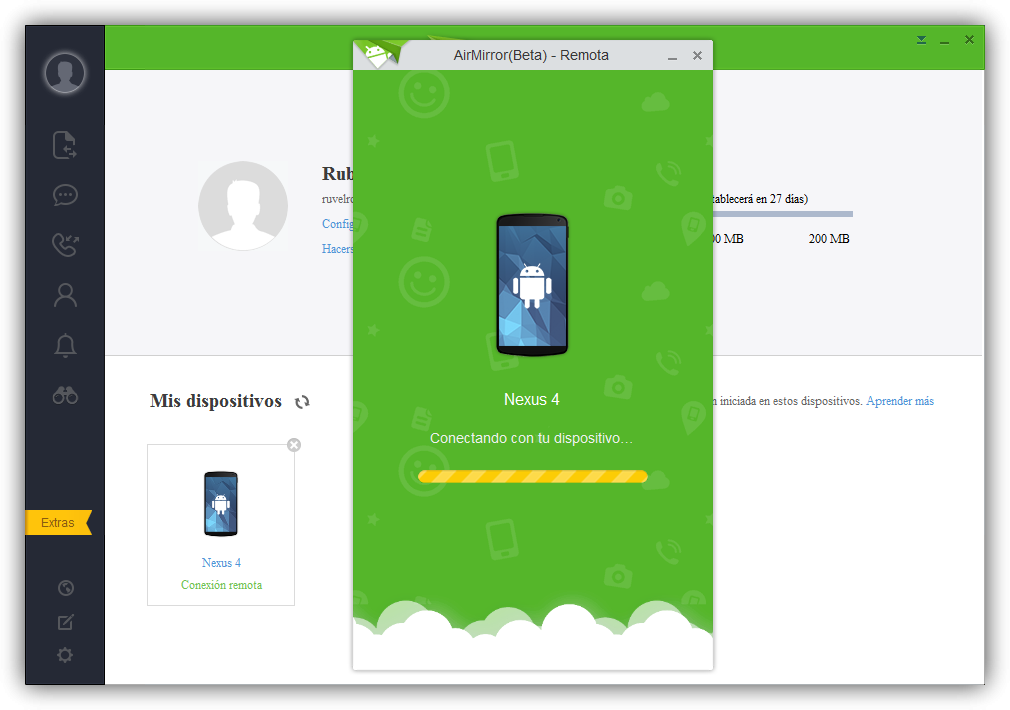Select the Nexus 4 device thumbnail in Mis dispositivos
This screenshot has height=710, width=1010.
[x=221, y=504]
